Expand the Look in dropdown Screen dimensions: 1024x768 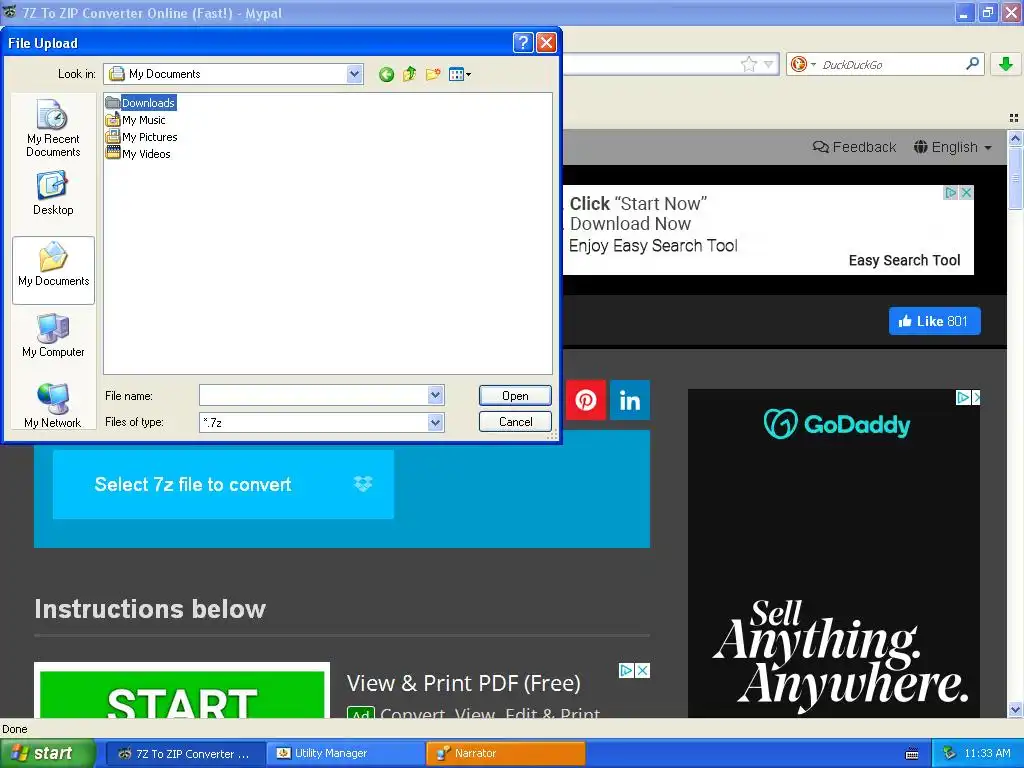coord(354,74)
